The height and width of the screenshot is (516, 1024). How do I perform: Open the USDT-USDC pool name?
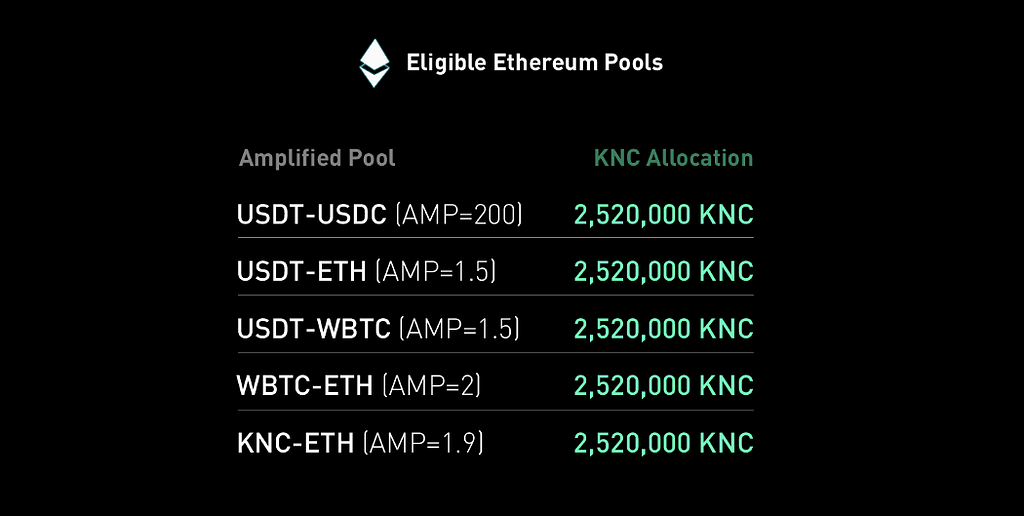pos(312,215)
